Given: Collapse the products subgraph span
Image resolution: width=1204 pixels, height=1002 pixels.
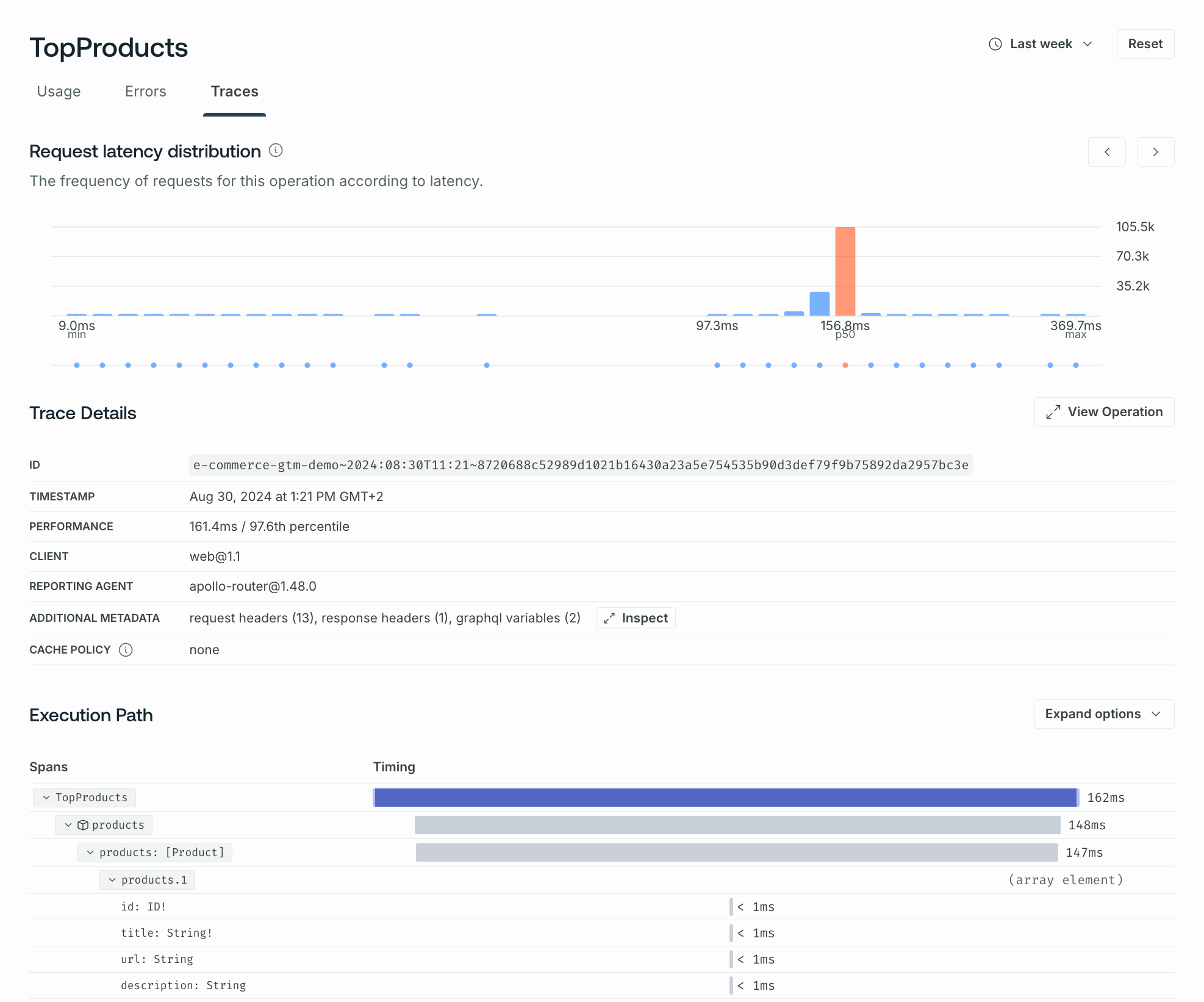Looking at the screenshot, I should [68, 825].
